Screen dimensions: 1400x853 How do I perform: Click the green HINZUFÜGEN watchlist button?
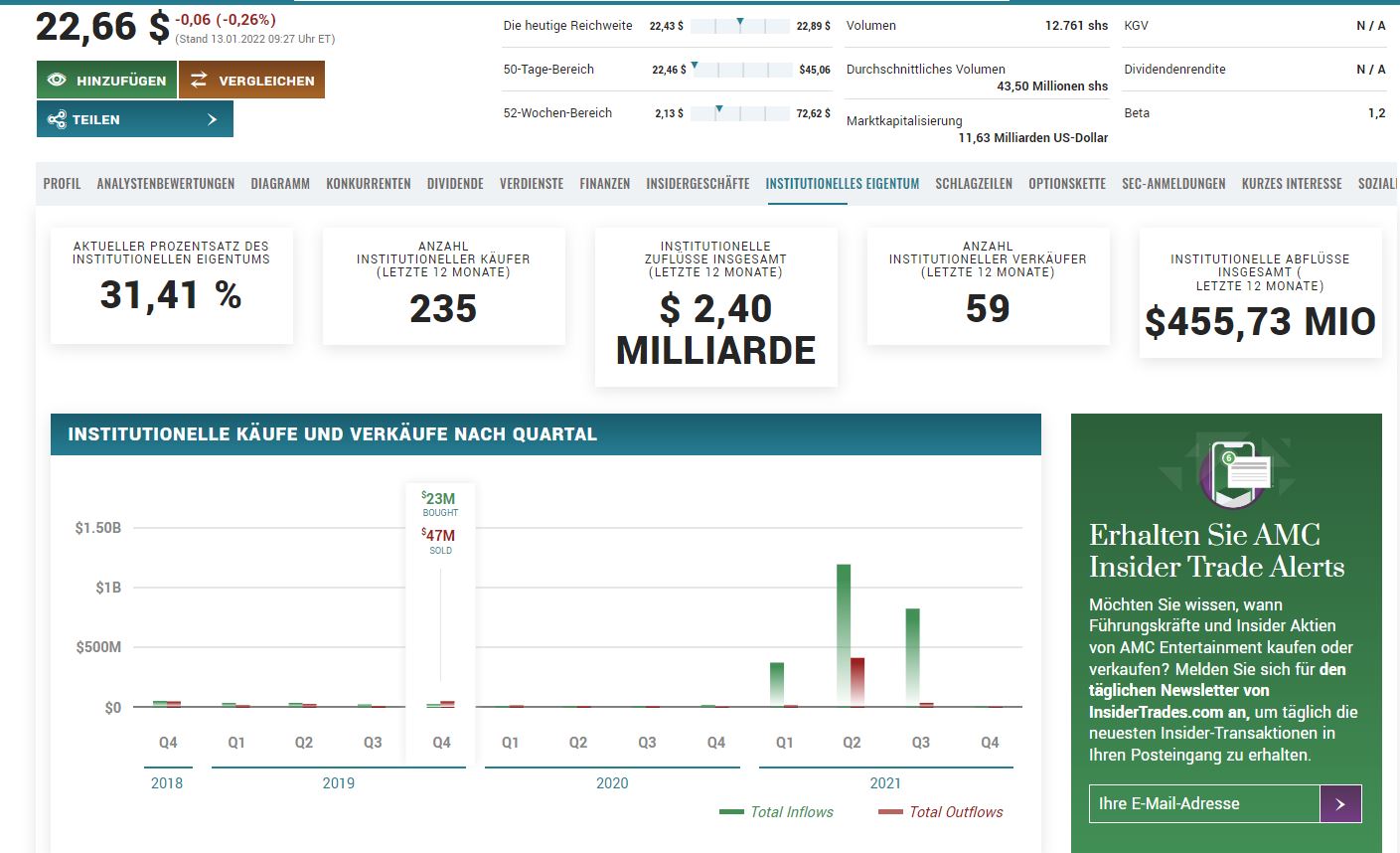107,80
